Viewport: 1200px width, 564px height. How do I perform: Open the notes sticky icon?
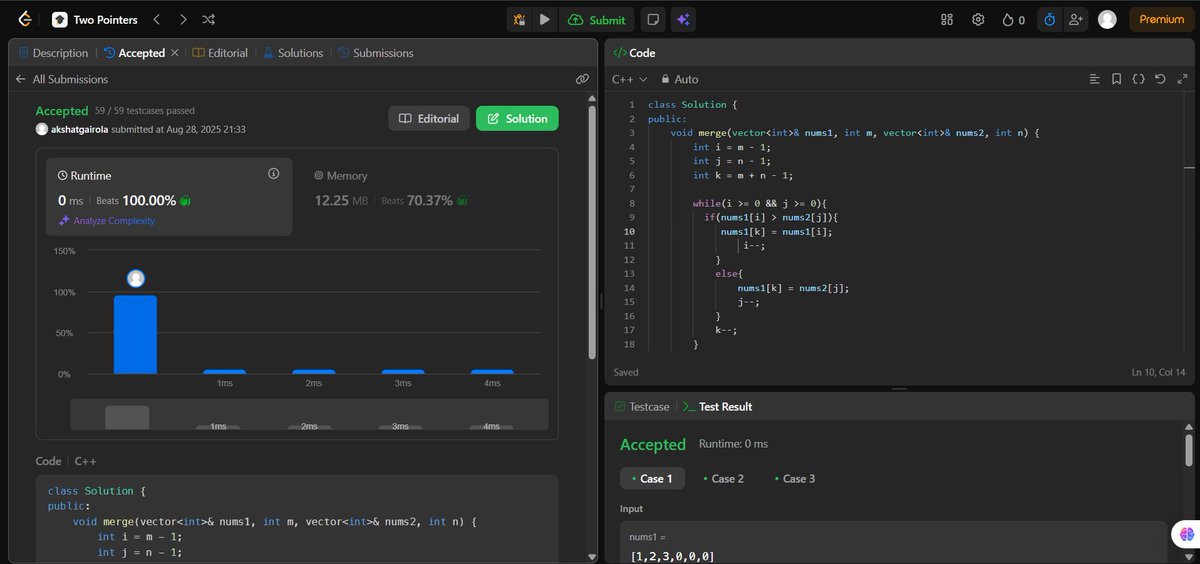click(653, 19)
